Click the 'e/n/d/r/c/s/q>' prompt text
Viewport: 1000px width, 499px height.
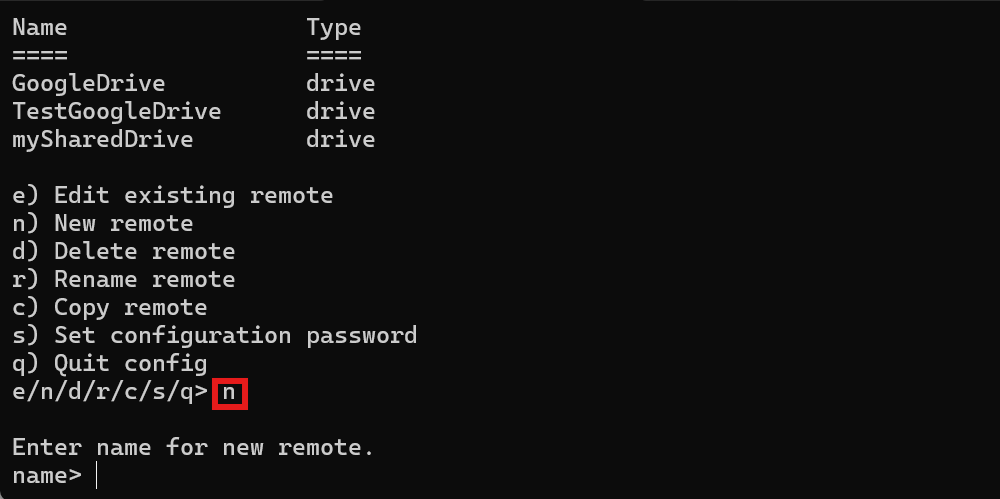(x=110, y=392)
